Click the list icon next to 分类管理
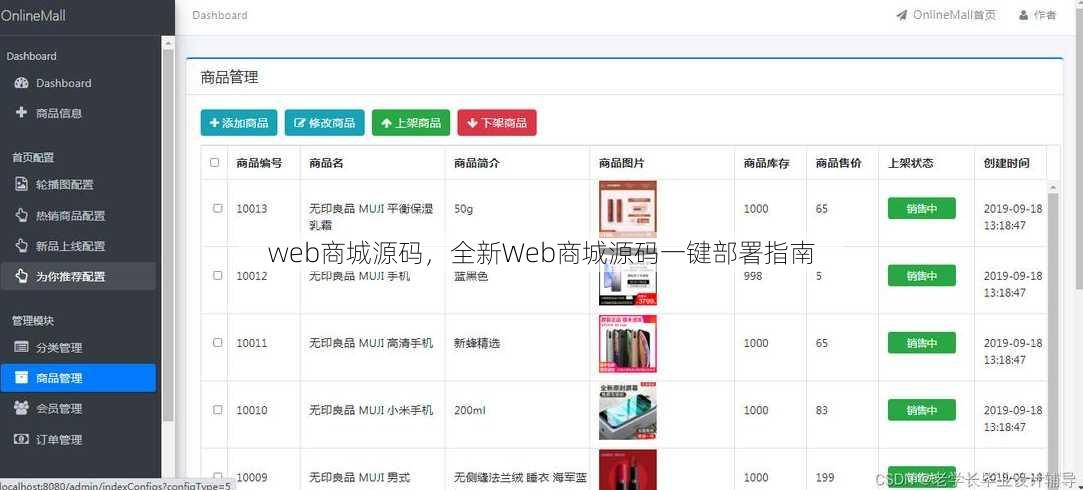The width and height of the screenshot is (1083, 490). pyautogui.click(x=21, y=348)
